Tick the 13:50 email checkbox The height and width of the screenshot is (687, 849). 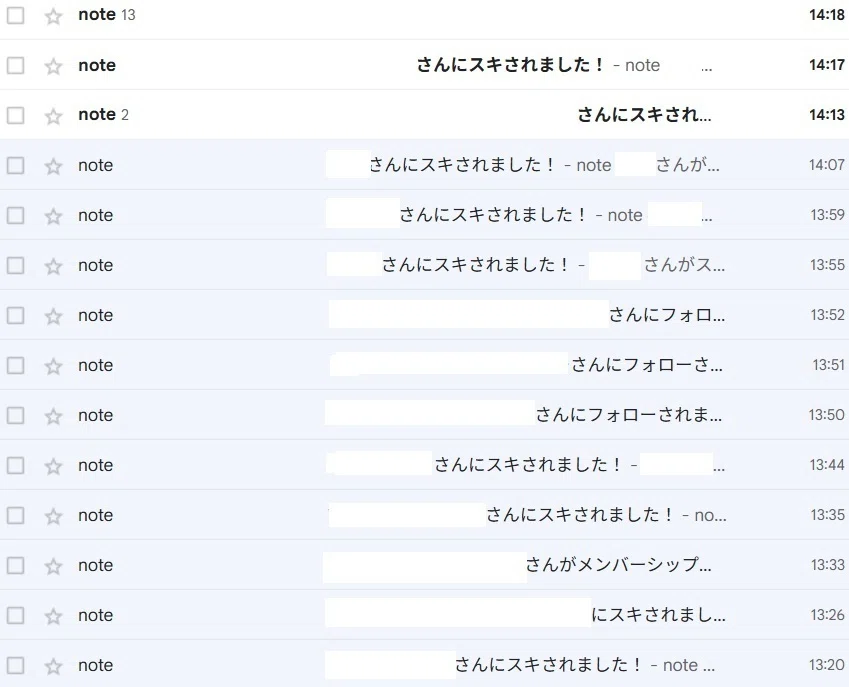tap(15, 415)
